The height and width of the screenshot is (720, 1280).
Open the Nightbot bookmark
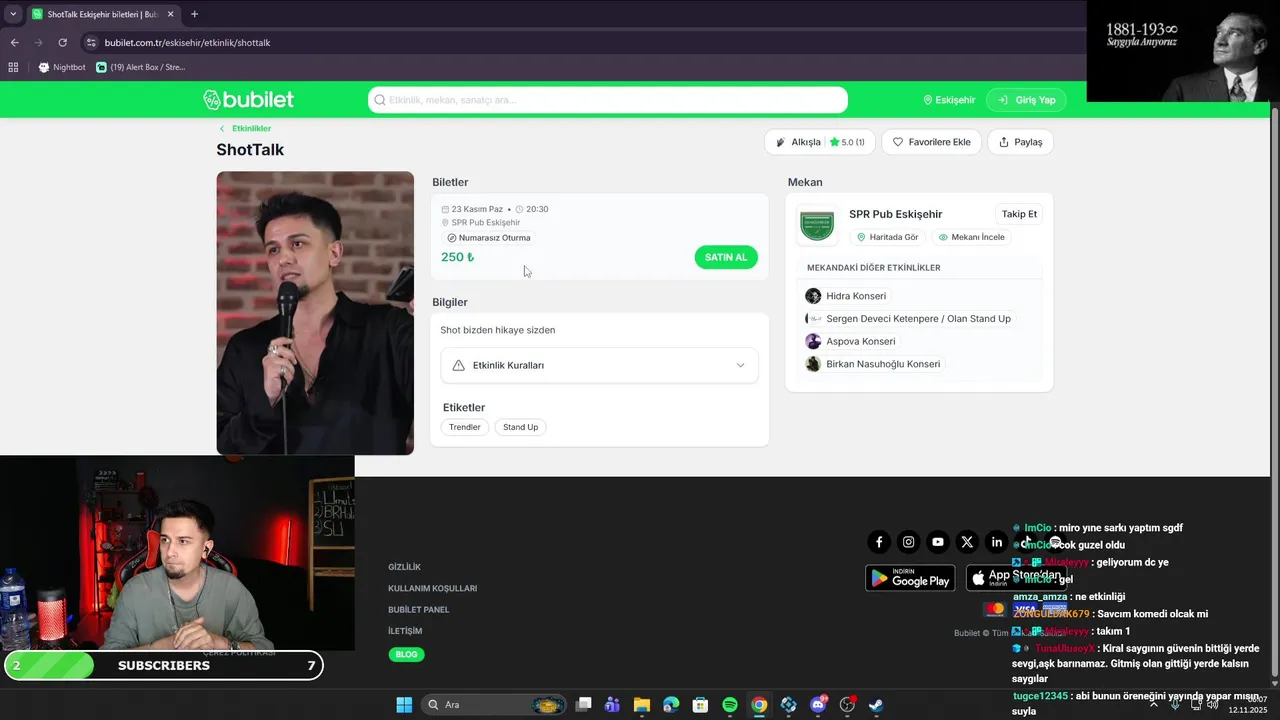[61, 67]
